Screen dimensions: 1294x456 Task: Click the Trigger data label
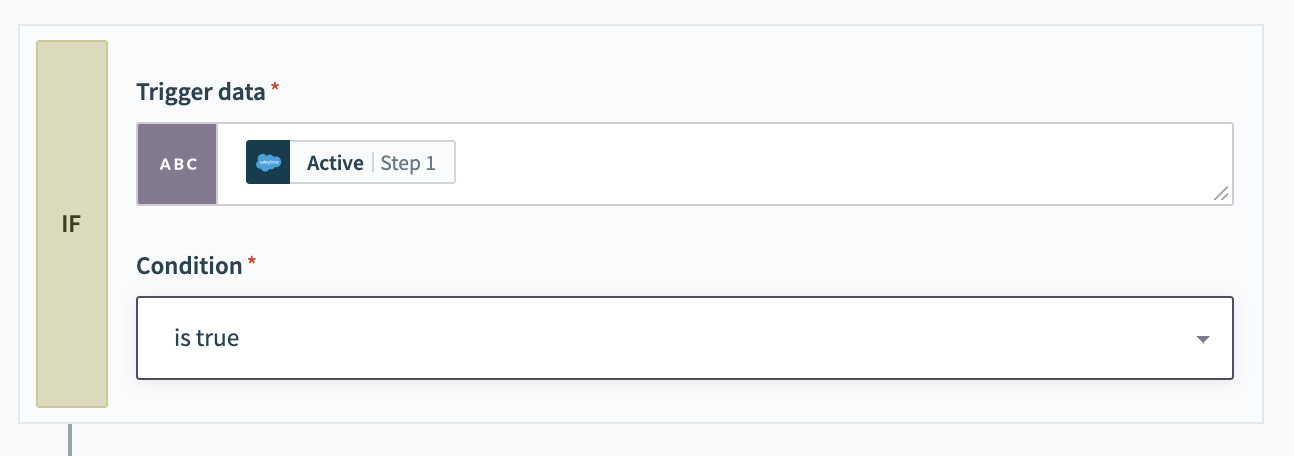tap(200, 92)
